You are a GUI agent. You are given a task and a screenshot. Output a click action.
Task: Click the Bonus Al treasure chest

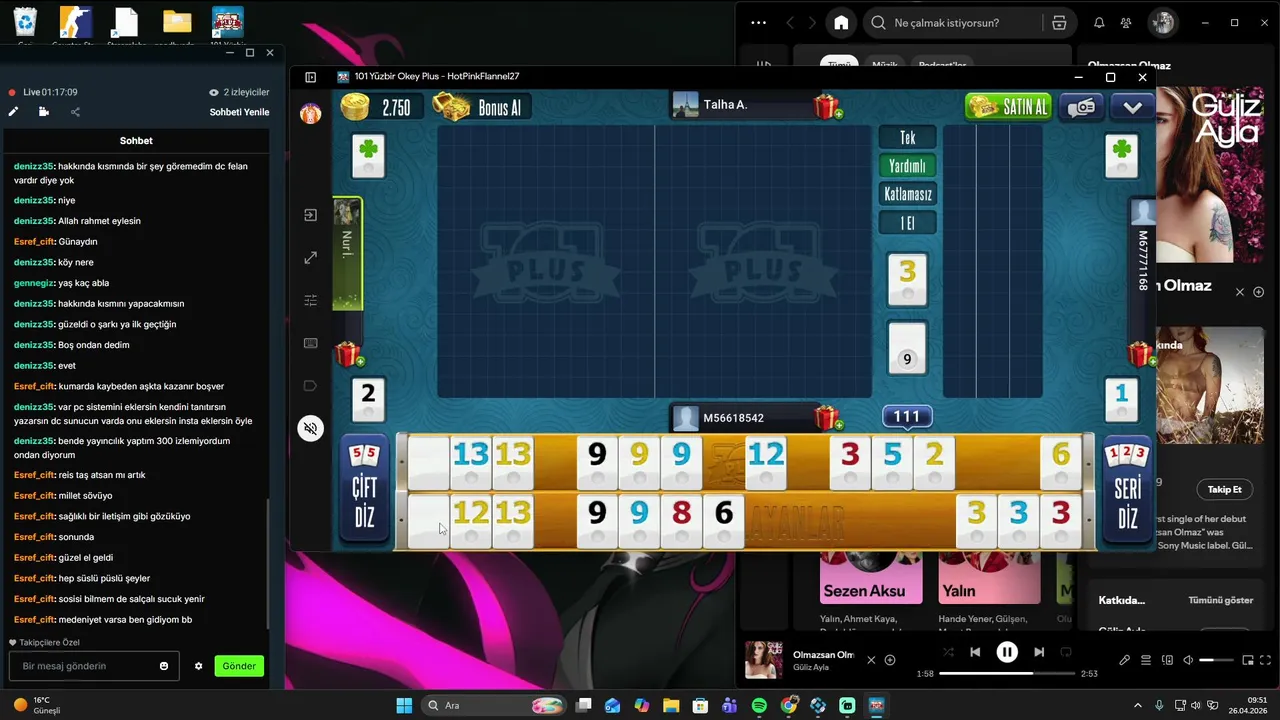[x=452, y=107]
